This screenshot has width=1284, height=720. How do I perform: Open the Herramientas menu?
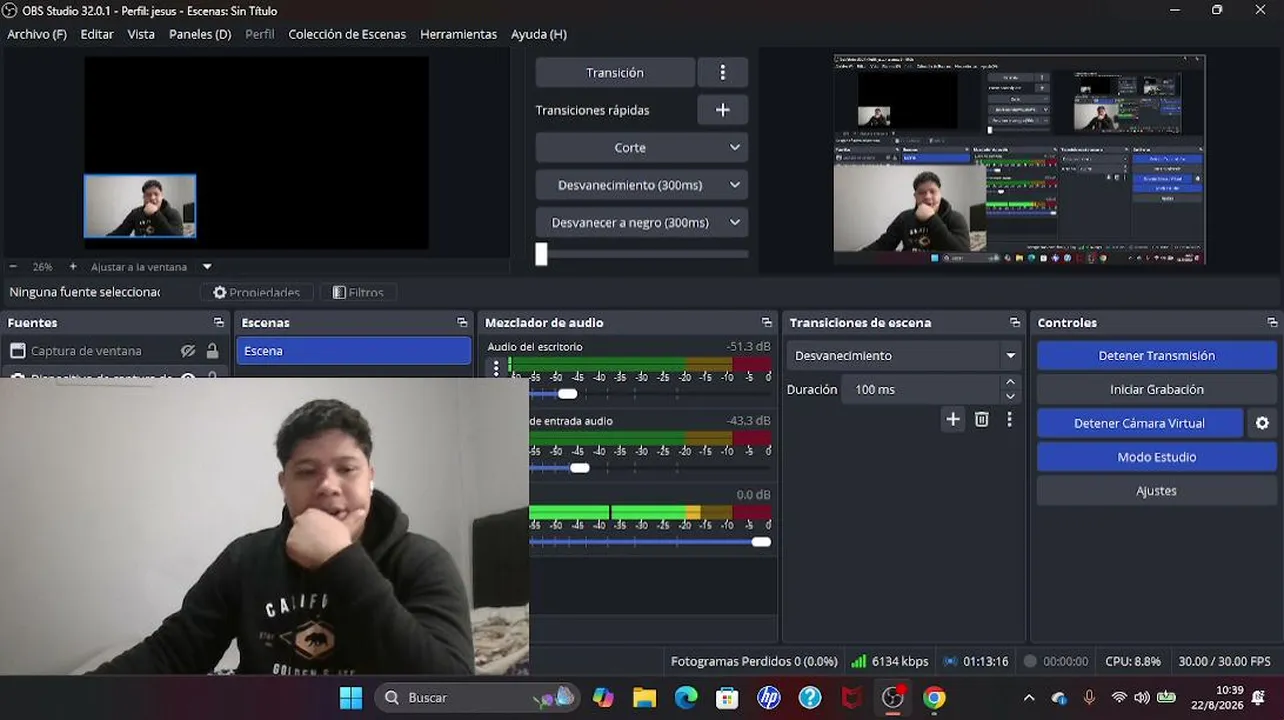pyautogui.click(x=458, y=34)
